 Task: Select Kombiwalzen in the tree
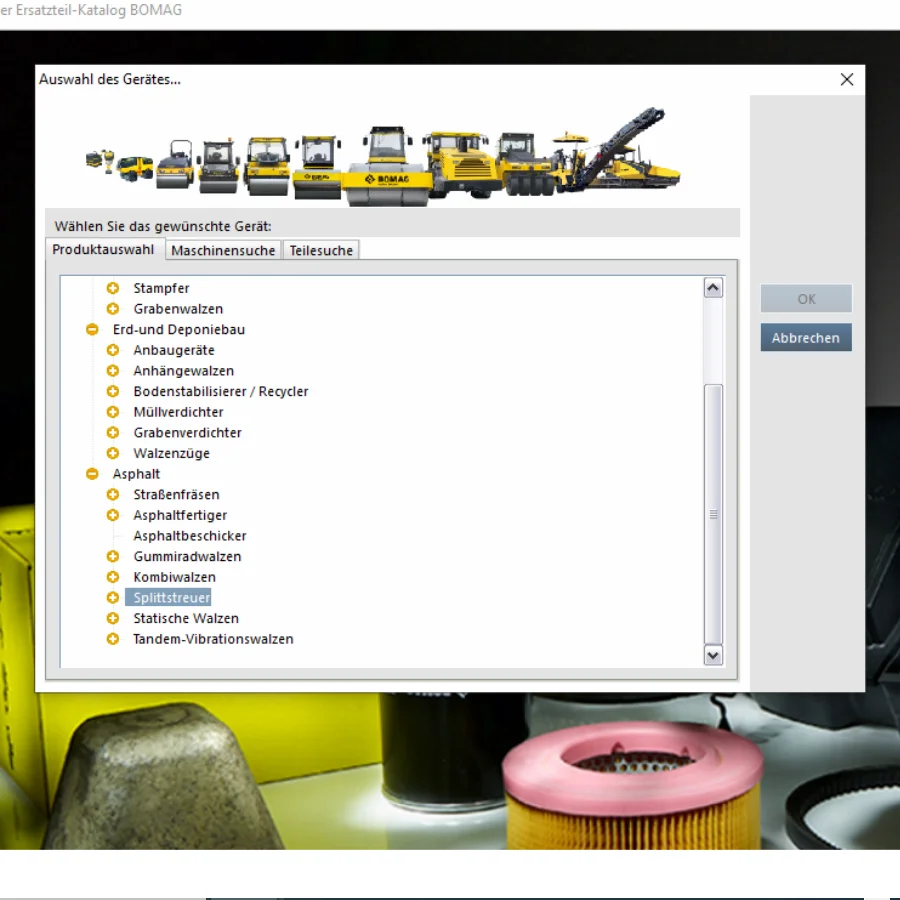coord(174,577)
